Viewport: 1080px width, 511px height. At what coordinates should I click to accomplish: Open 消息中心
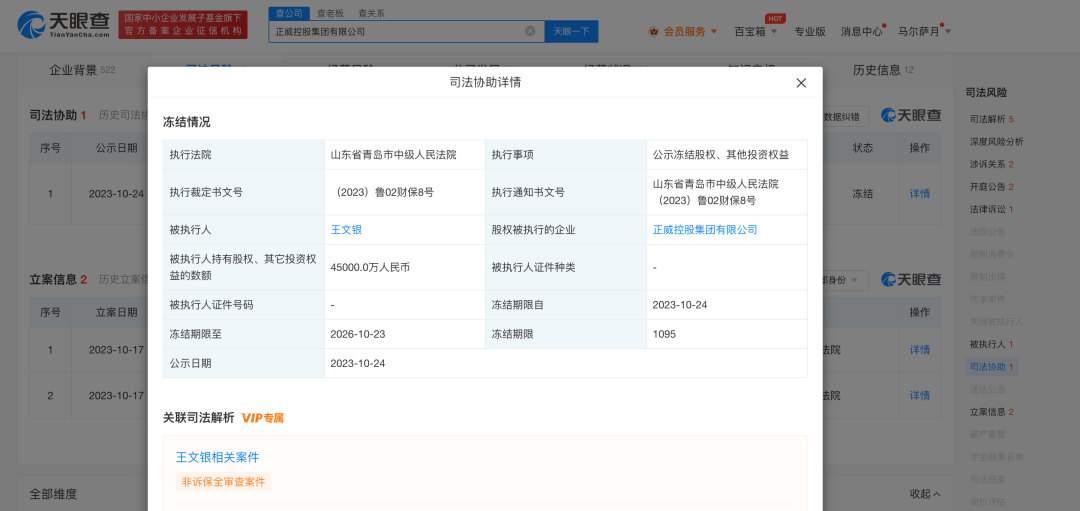(862, 31)
